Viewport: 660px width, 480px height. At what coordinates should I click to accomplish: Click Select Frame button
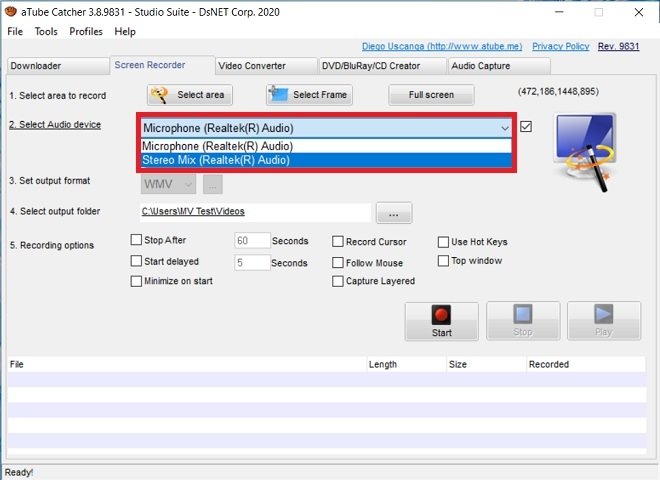[x=309, y=95]
